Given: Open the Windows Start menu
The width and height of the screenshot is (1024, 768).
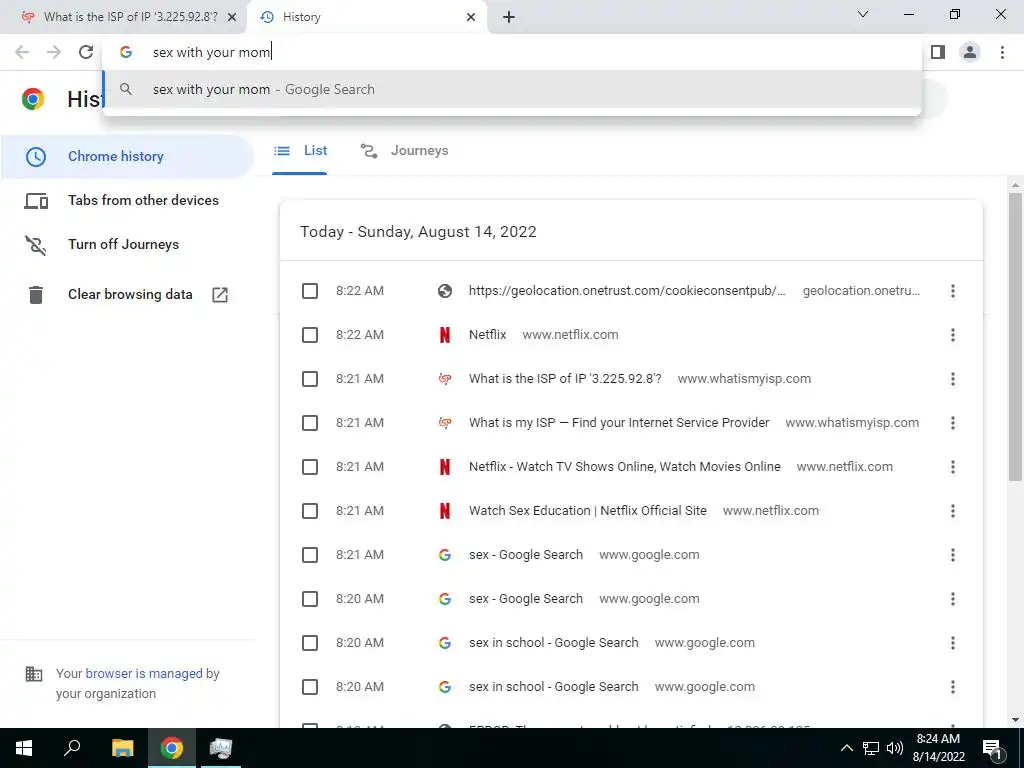Looking at the screenshot, I should (x=24, y=748).
